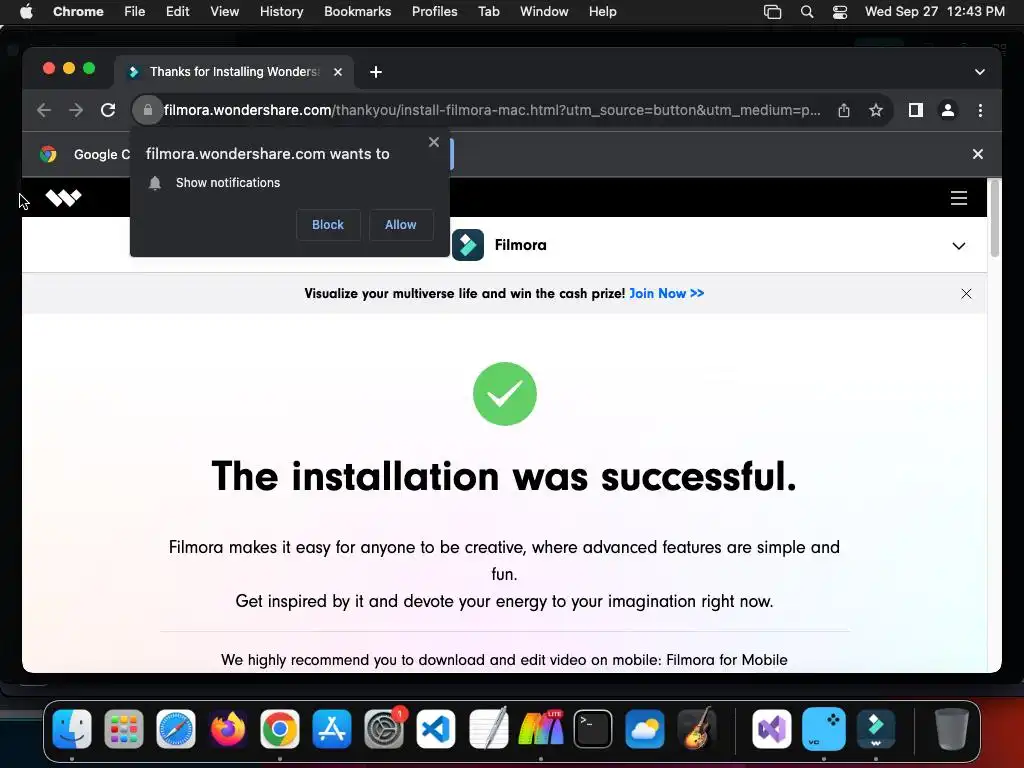
Task: Click the Chrome forward arrow
Action: tap(76, 110)
